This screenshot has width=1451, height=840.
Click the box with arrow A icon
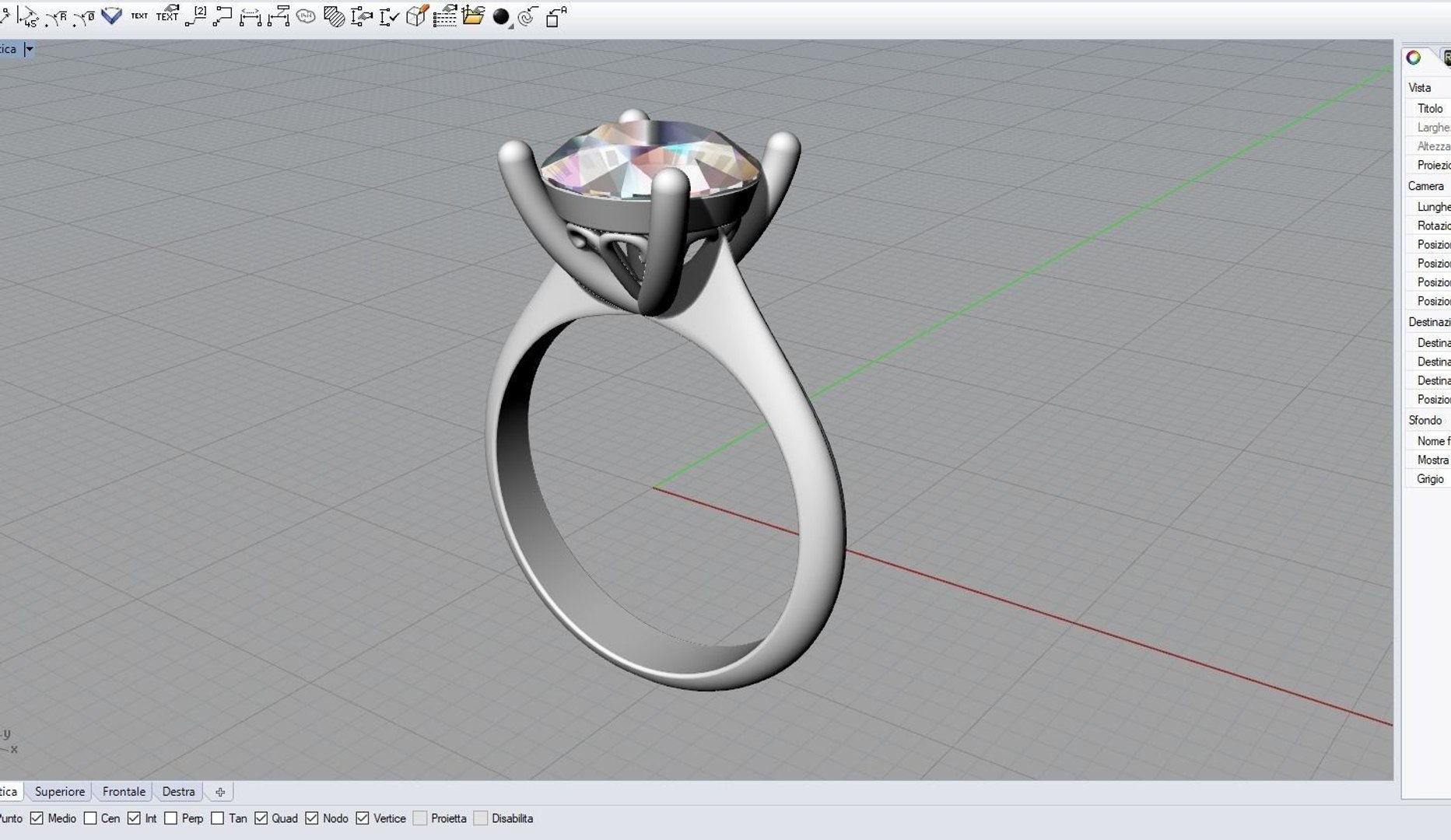pos(556,16)
